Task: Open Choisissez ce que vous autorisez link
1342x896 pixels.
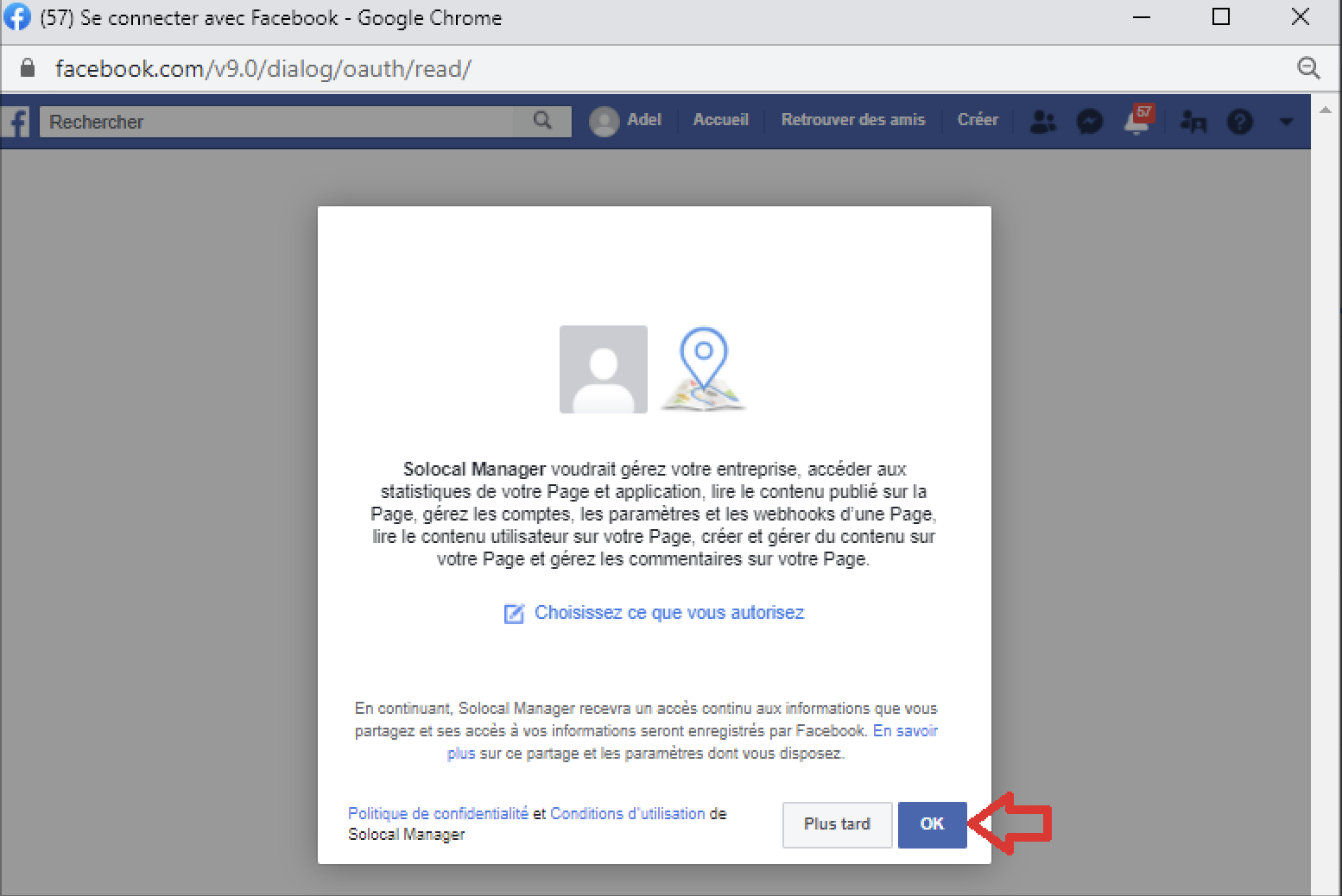Action: (x=668, y=613)
